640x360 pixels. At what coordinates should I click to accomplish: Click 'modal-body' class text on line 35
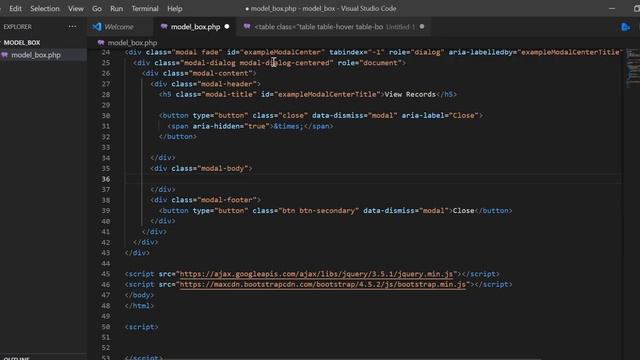coord(223,168)
